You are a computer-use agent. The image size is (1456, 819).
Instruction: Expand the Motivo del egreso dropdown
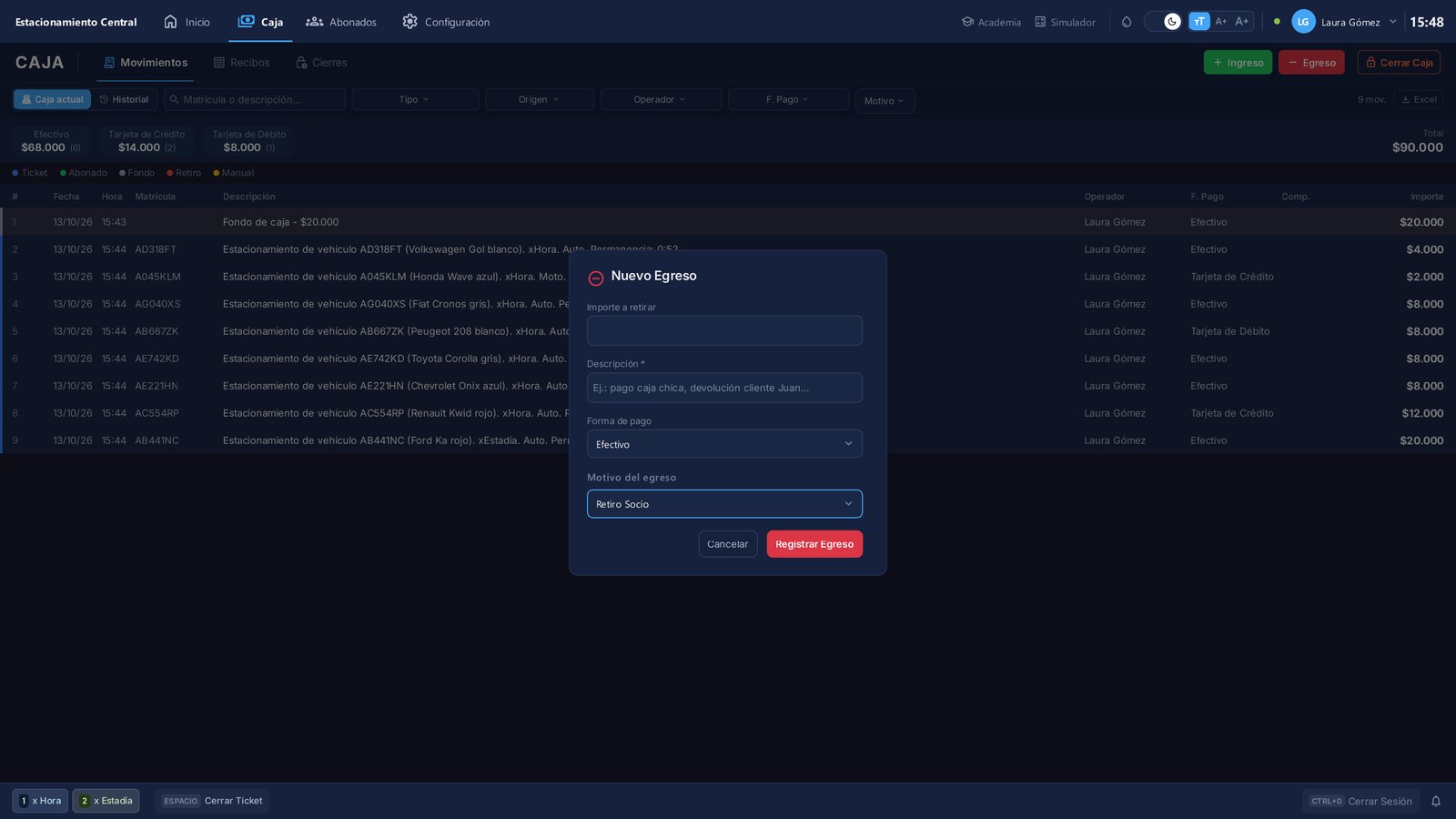click(724, 504)
